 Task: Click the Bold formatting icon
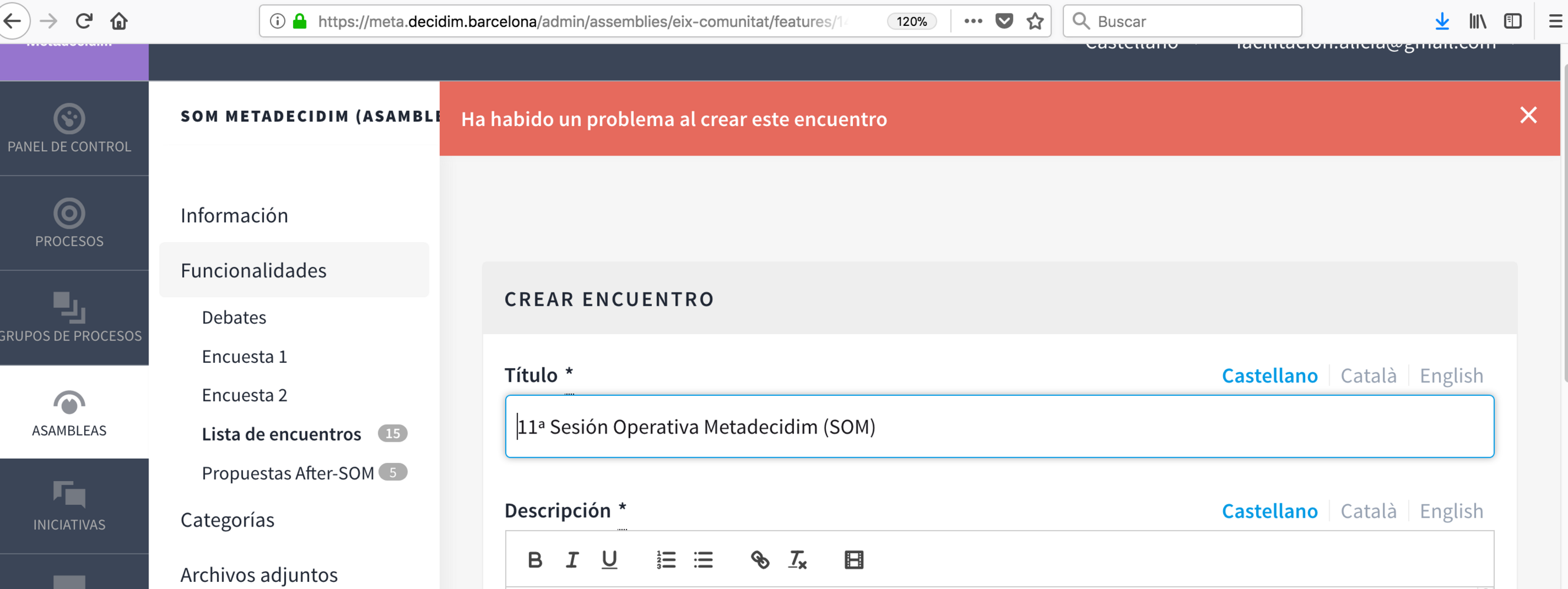[535, 559]
